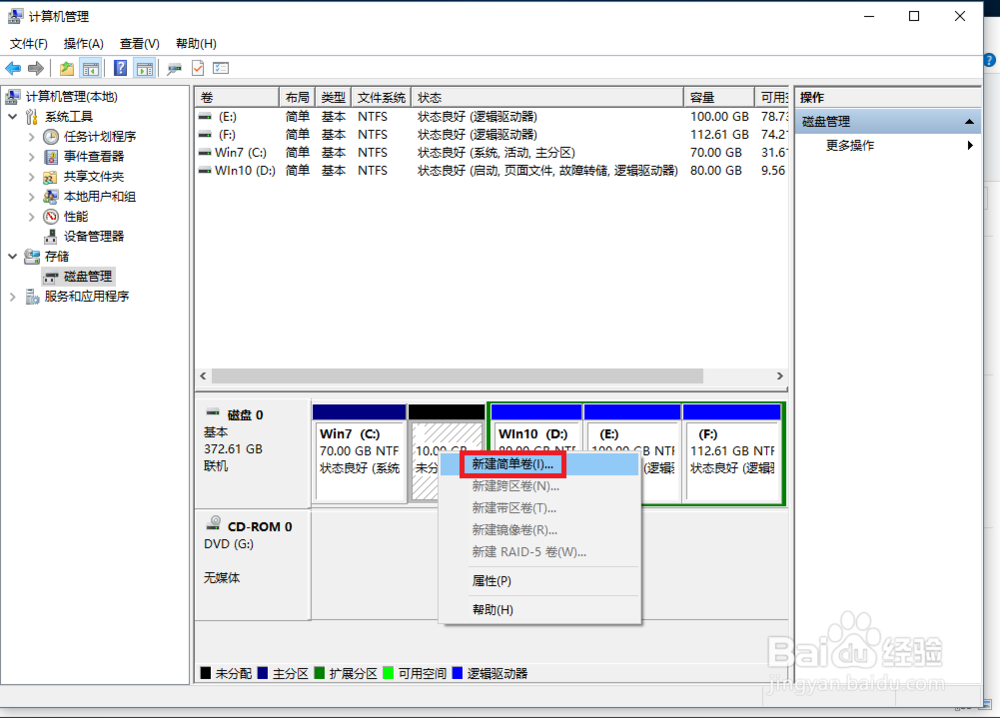The width and height of the screenshot is (1000, 718).
Task: Click the back navigation arrow icon
Action: click(x=13, y=67)
